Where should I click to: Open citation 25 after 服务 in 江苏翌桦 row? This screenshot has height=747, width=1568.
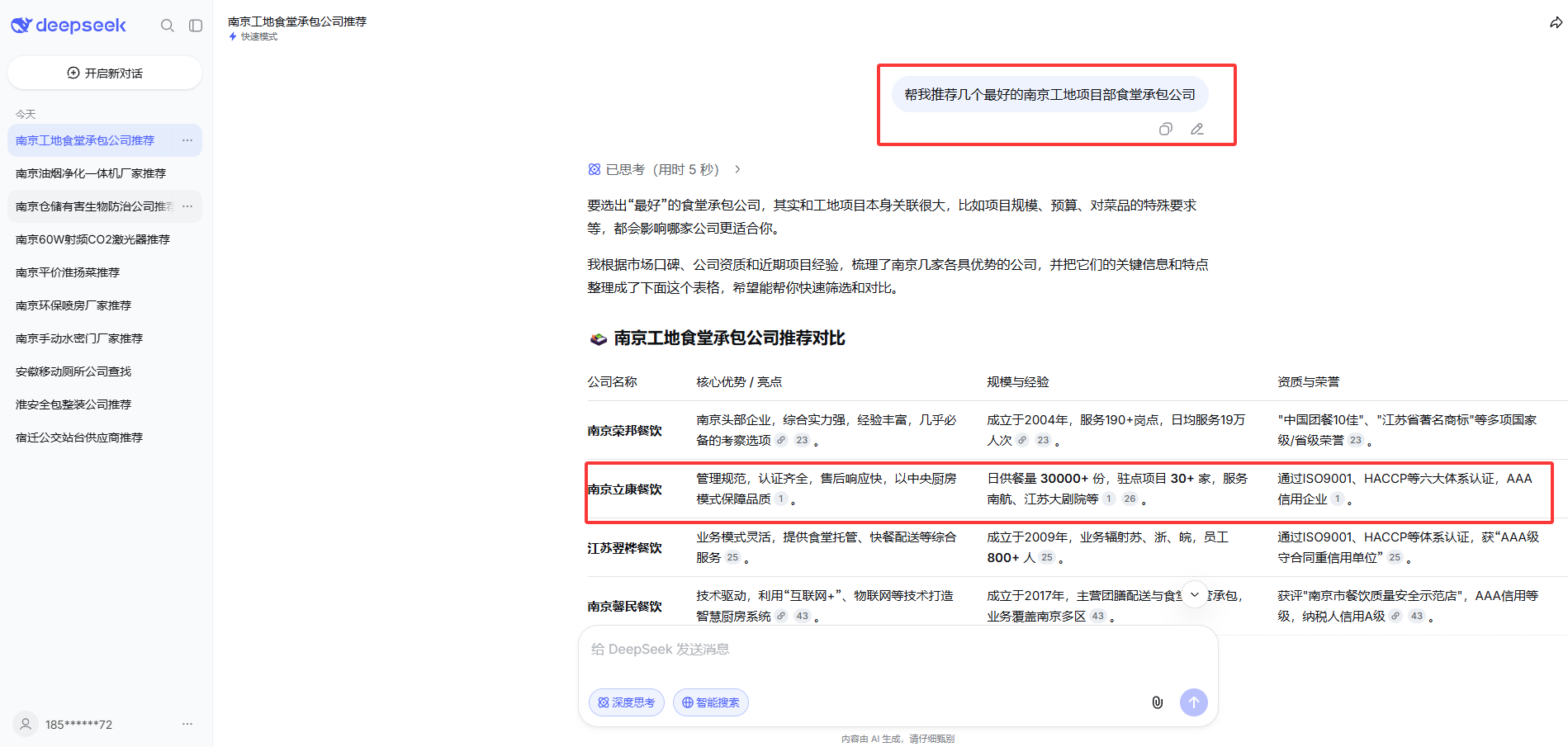click(x=732, y=557)
